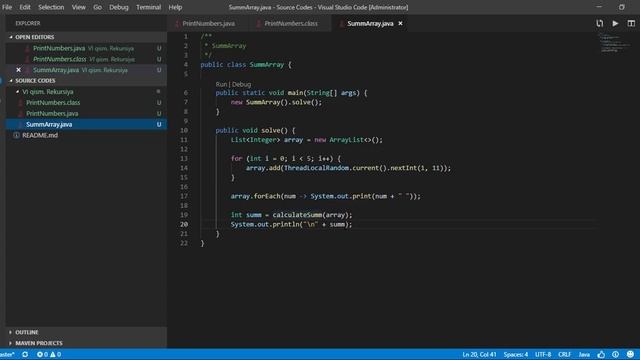
Task: Click the thumbs-up Java status icon
Action: 601,354
